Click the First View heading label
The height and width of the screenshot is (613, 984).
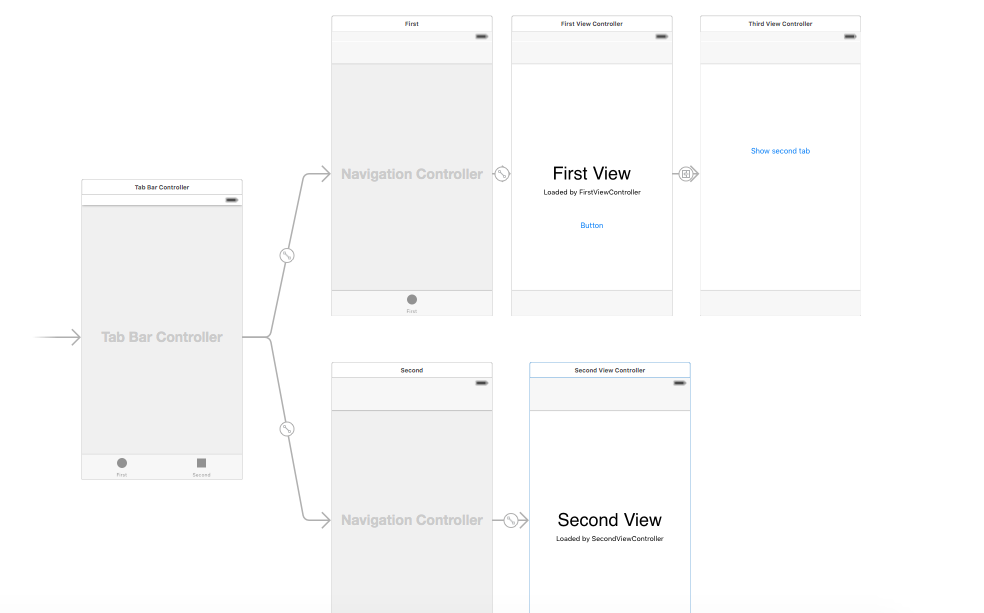592,174
